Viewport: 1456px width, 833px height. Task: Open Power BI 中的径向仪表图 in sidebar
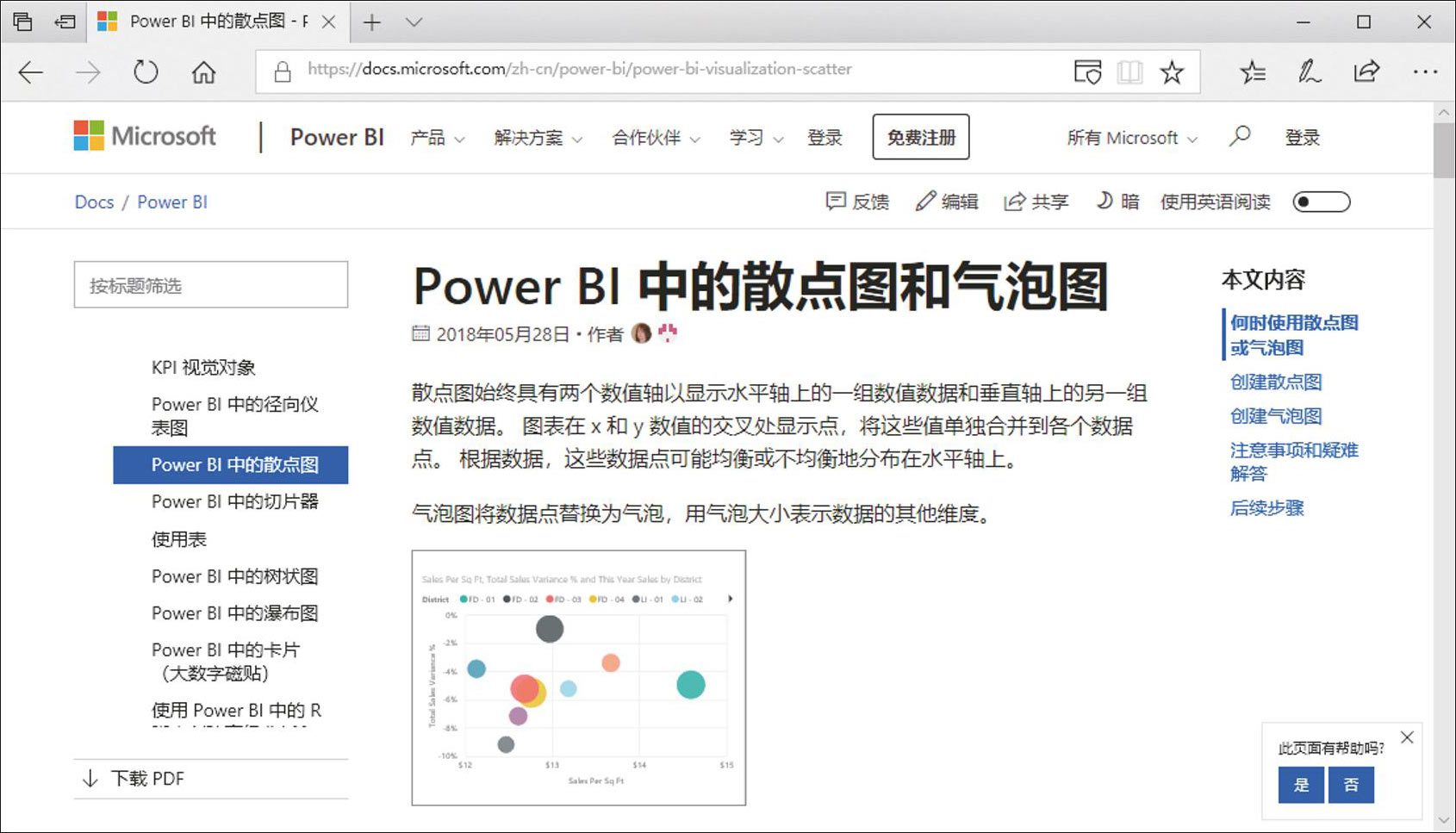(235, 416)
